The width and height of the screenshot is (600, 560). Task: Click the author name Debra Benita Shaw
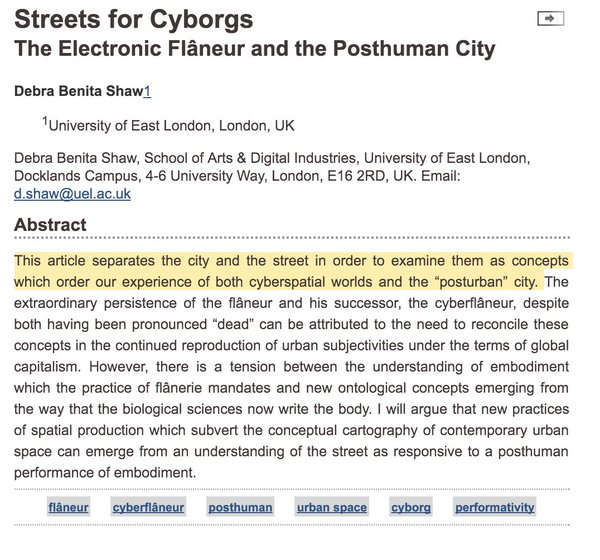pos(78,91)
